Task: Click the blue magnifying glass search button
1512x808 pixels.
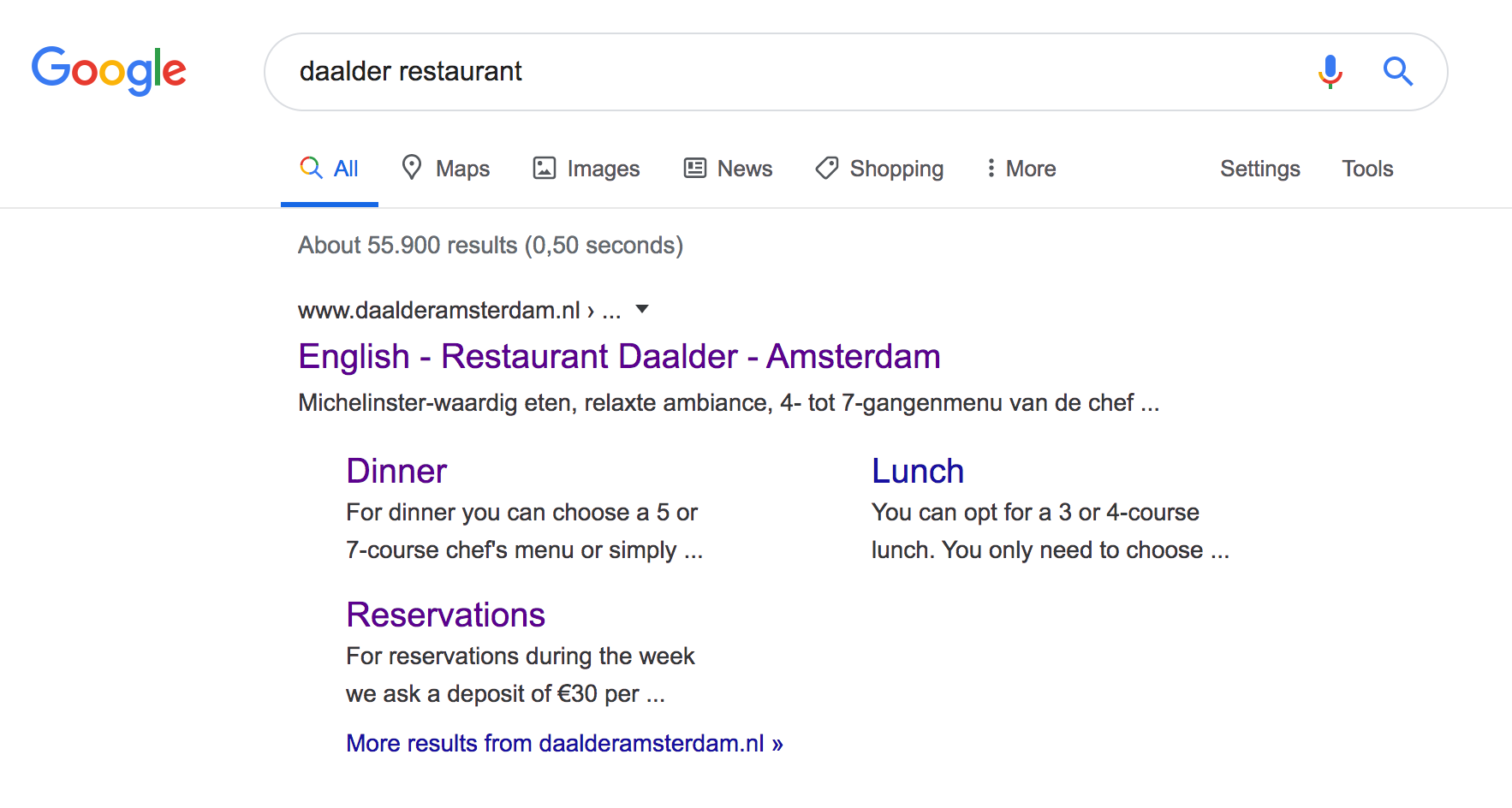Action: [1397, 71]
